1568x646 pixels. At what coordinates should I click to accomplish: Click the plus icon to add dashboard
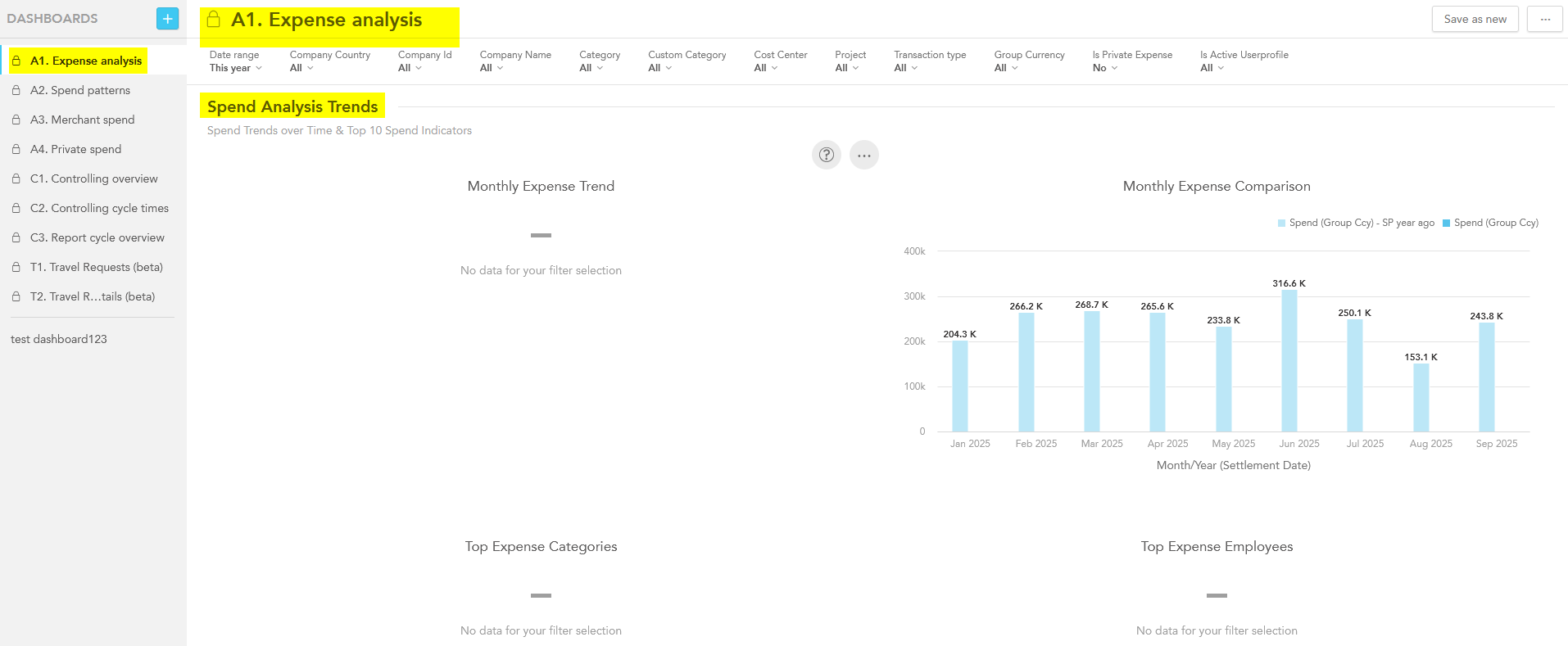167,18
